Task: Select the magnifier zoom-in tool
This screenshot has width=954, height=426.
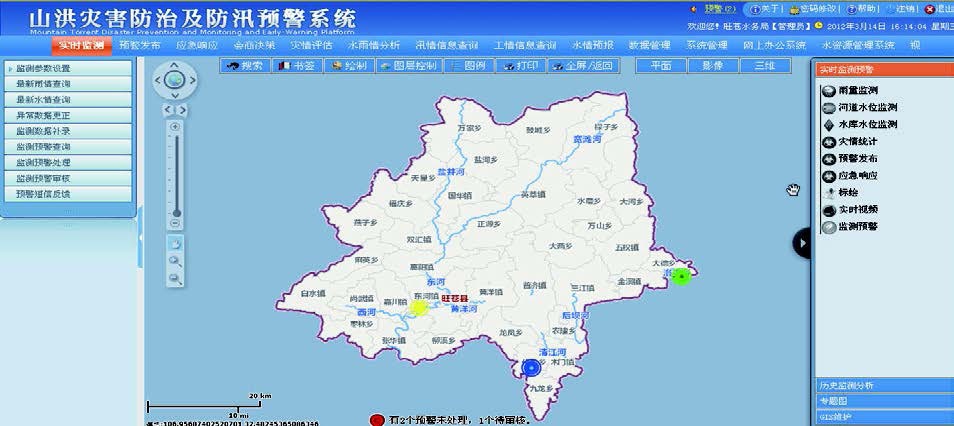Action: click(x=175, y=261)
